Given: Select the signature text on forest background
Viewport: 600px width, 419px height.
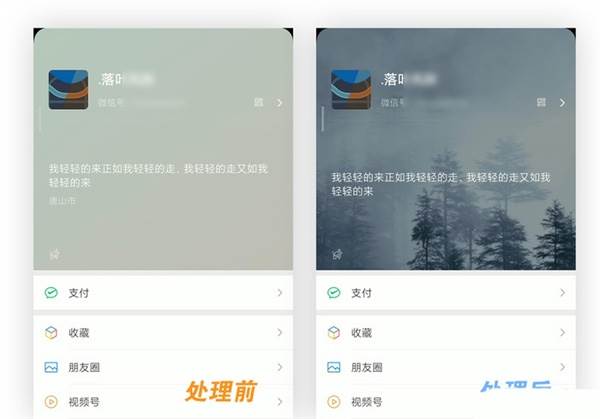Looking at the screenshot, I should point(441,184).
